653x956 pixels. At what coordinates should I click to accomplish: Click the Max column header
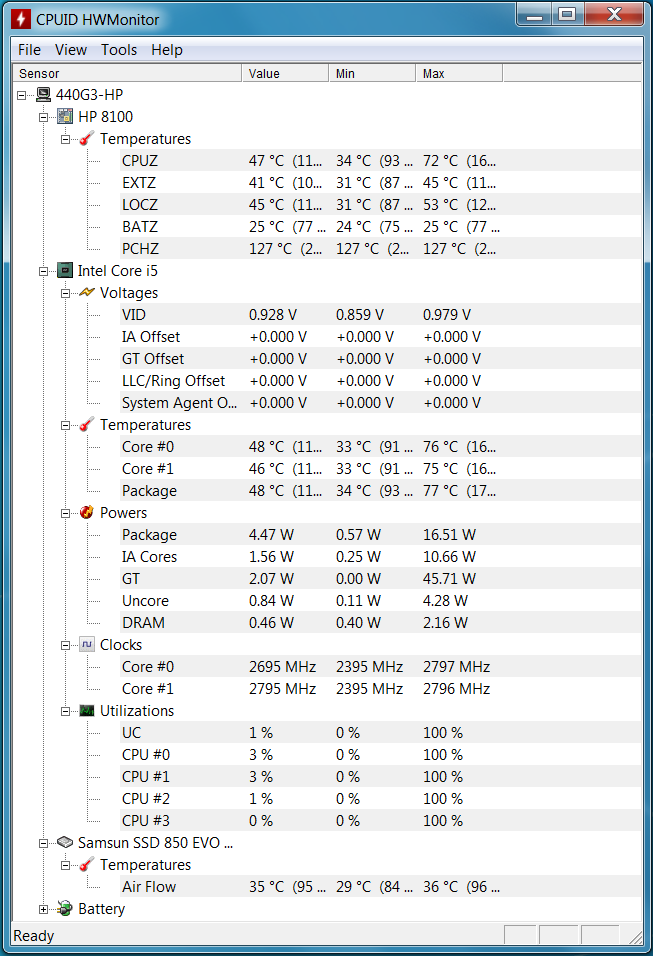(x=459, y=73)
